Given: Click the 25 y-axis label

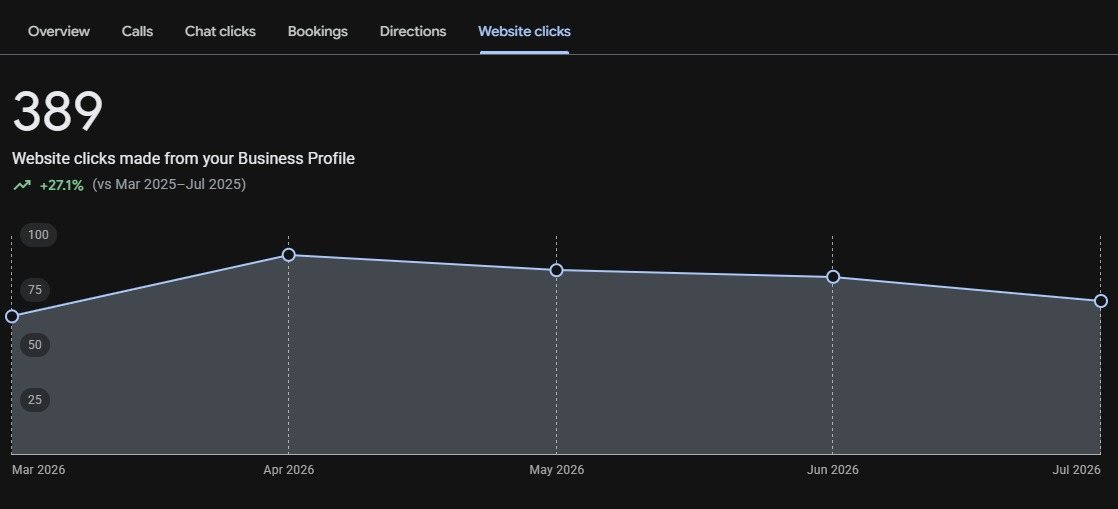Looking at the screenshot, I should pyautogui.click(x=35, y=399).
